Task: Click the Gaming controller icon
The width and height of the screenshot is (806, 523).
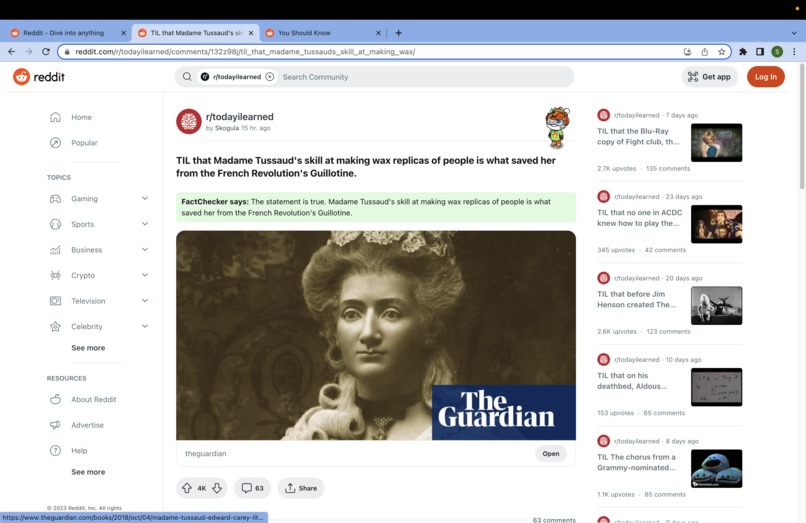Action: [x=55, y=199]
